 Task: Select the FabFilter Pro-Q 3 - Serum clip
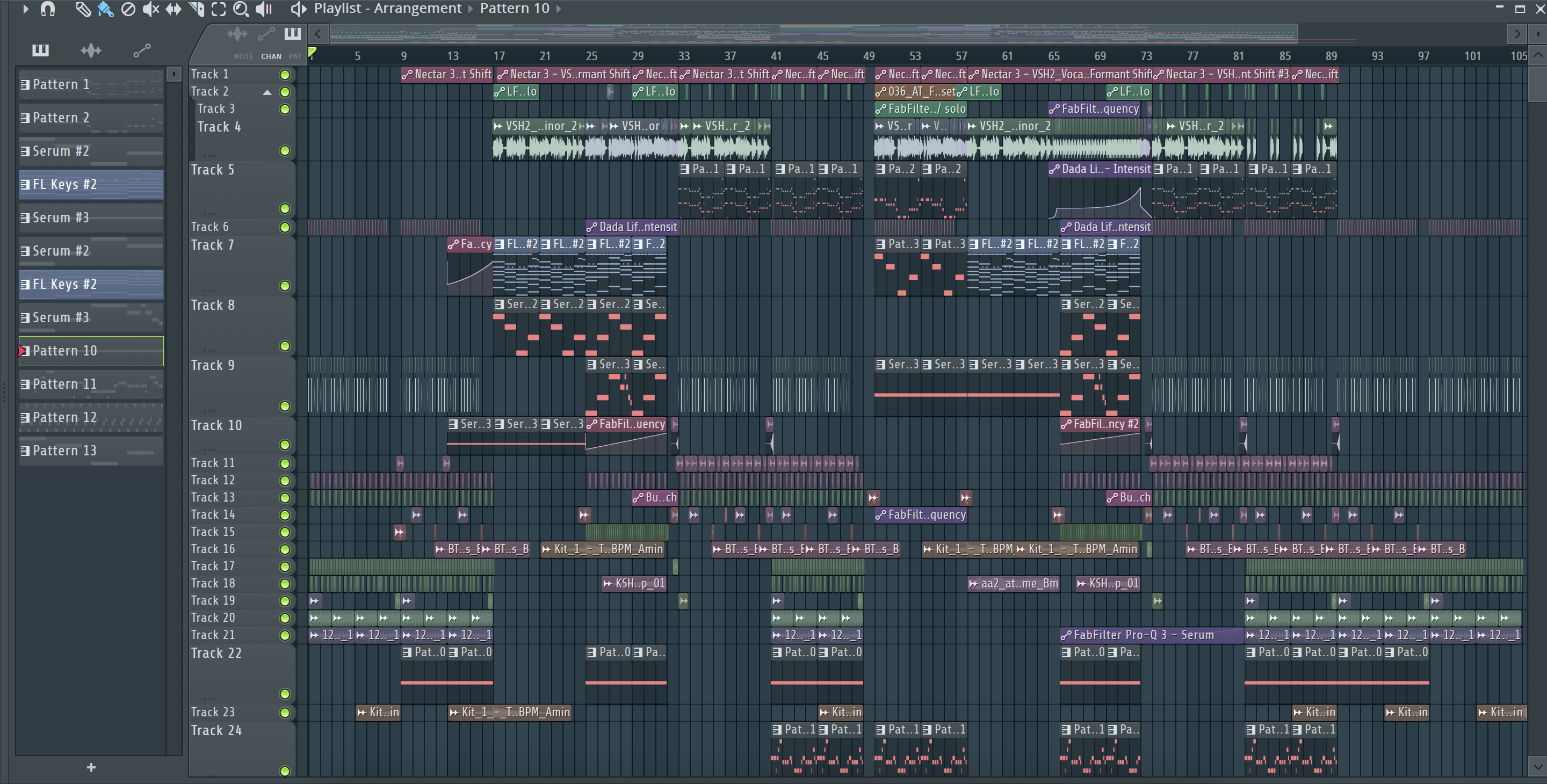point(1151,635)
